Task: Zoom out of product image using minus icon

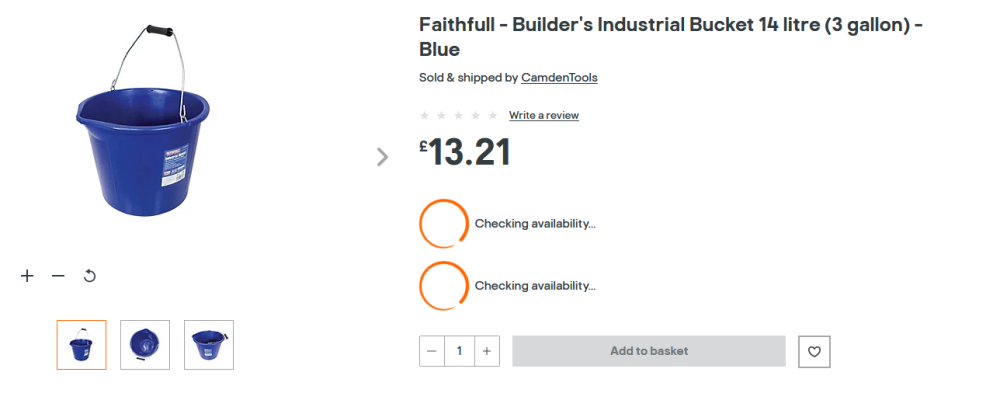Action: (58, 276)
